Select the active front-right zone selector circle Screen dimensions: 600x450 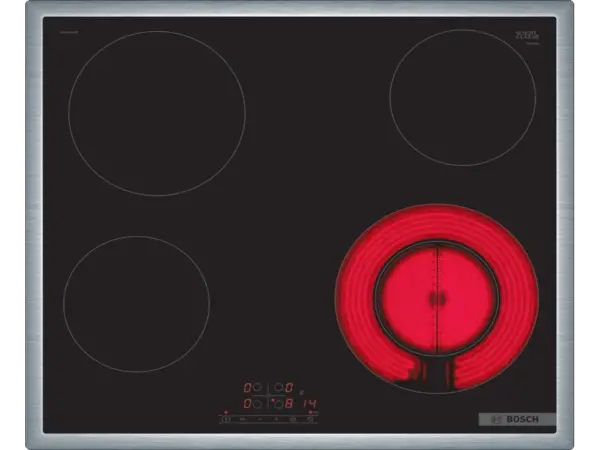click(279, 404)
